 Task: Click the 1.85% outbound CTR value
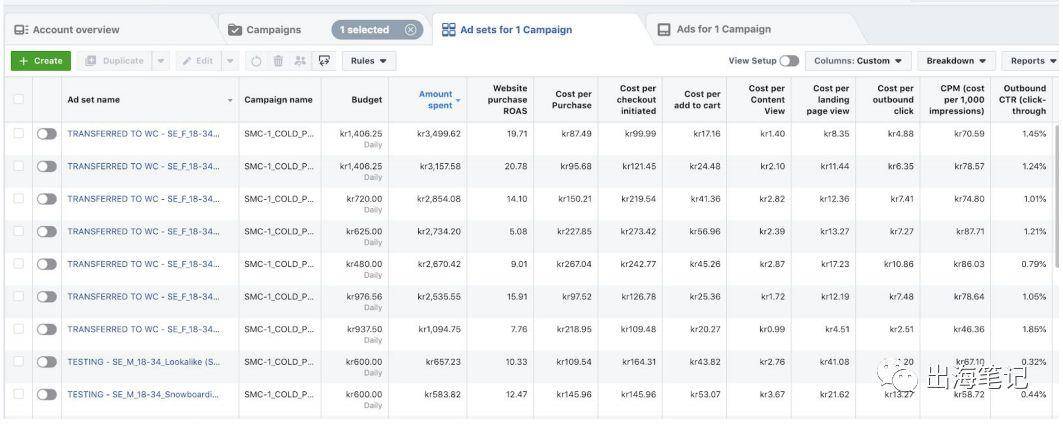point(1034,329)
